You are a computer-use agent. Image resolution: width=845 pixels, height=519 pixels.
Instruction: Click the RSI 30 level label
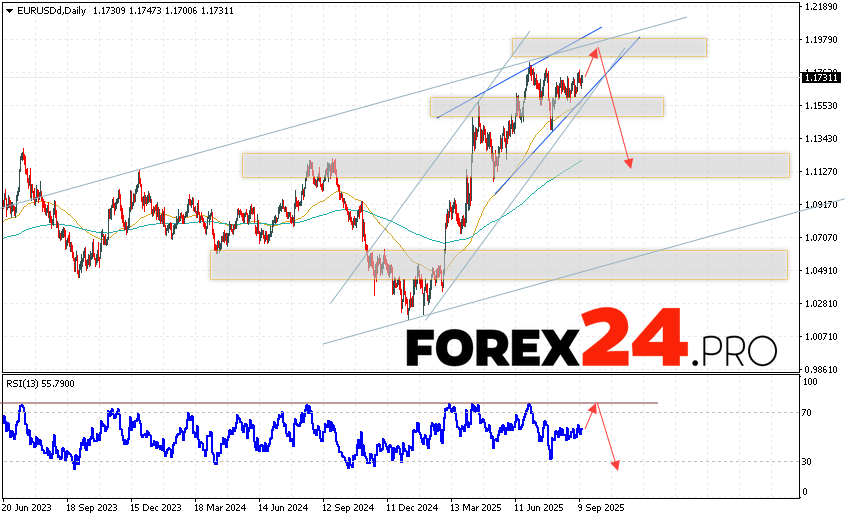805,461
